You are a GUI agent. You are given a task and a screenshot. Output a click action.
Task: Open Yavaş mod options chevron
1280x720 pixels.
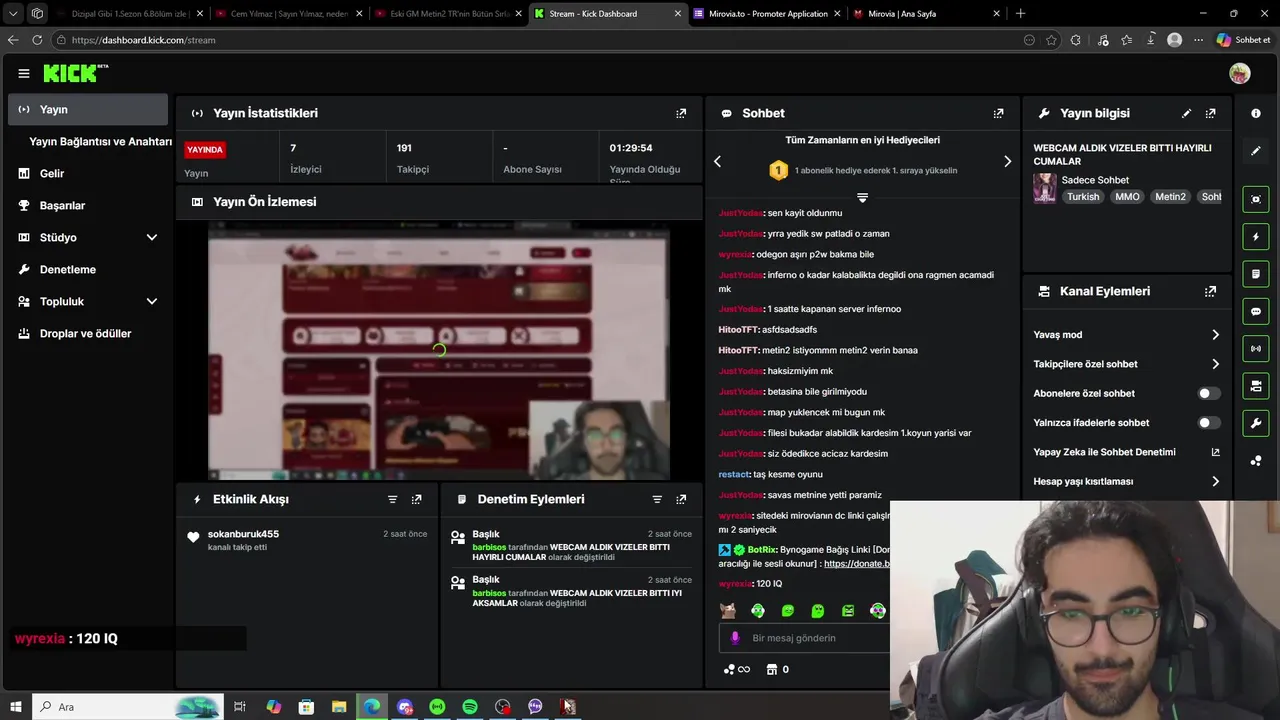click(x=1215, y=335)
